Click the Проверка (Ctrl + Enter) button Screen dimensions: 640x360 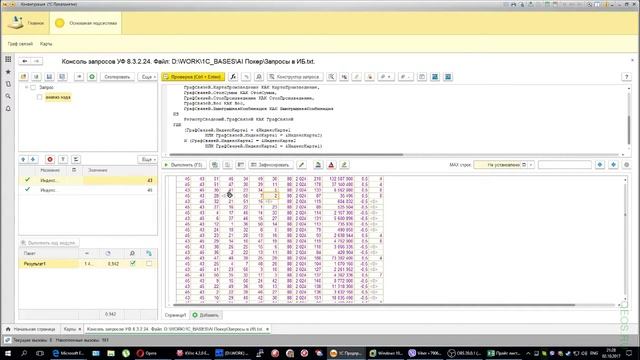tap(193, 77)
